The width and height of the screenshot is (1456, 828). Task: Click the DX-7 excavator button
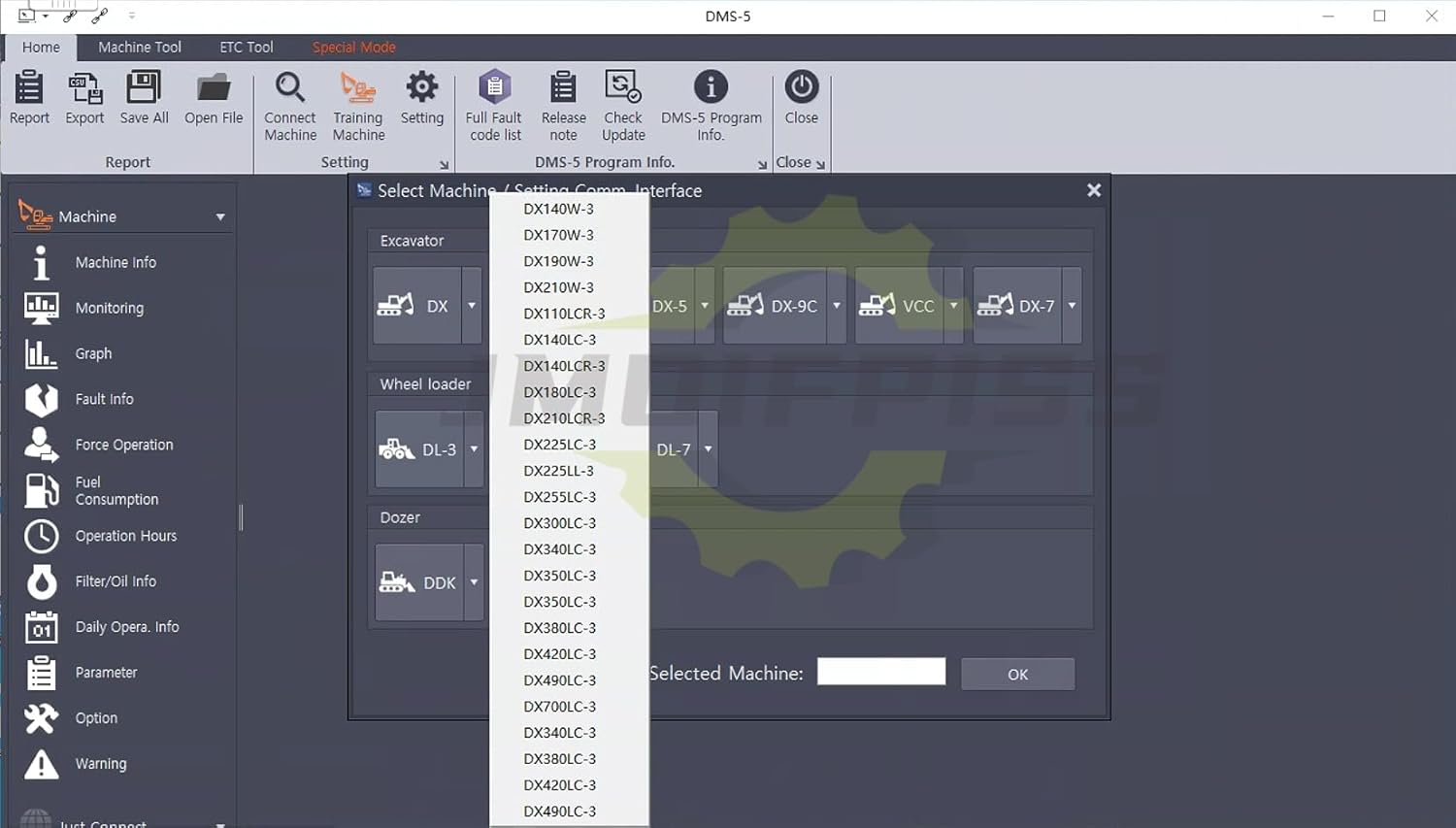[1017, 306]
